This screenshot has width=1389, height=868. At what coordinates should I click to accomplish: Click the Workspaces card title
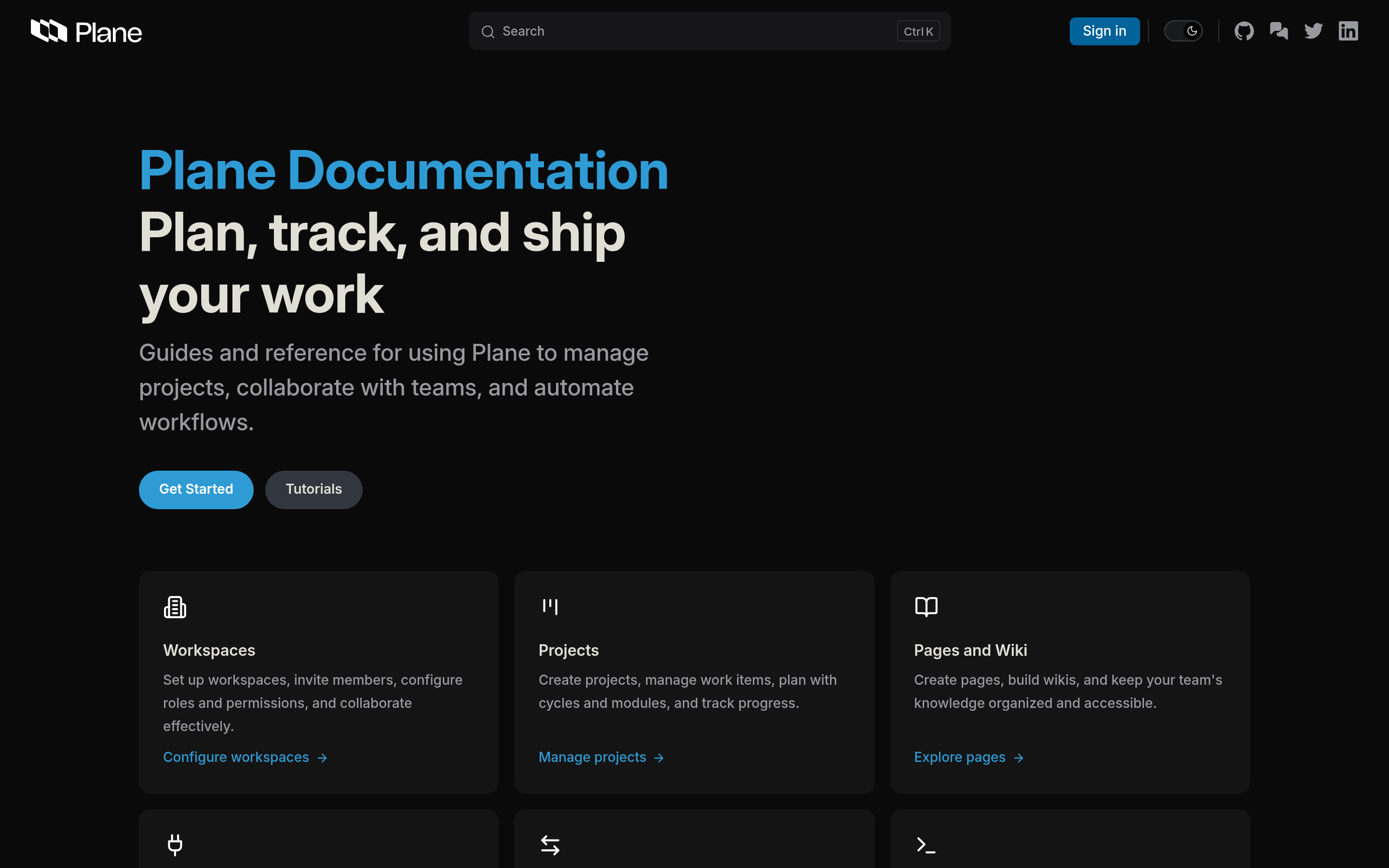coord(209,651)
